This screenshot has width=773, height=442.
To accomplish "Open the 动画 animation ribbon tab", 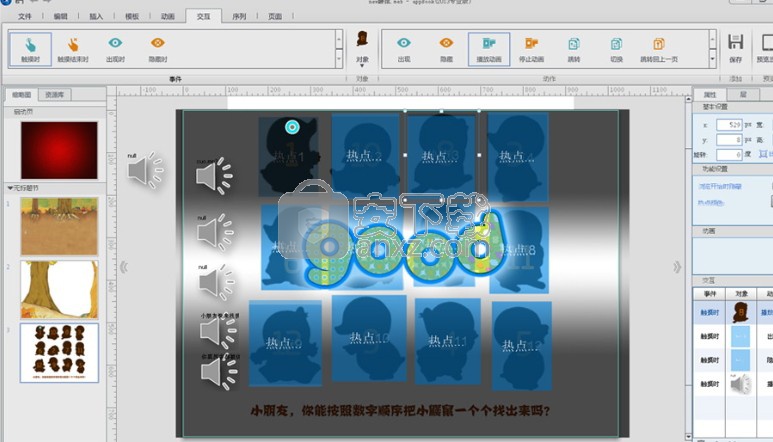I will 168,16.
